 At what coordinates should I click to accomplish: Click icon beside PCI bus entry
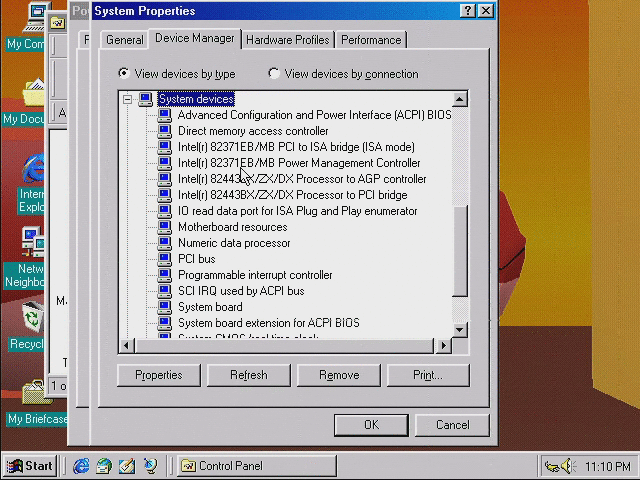pos(164,259)
